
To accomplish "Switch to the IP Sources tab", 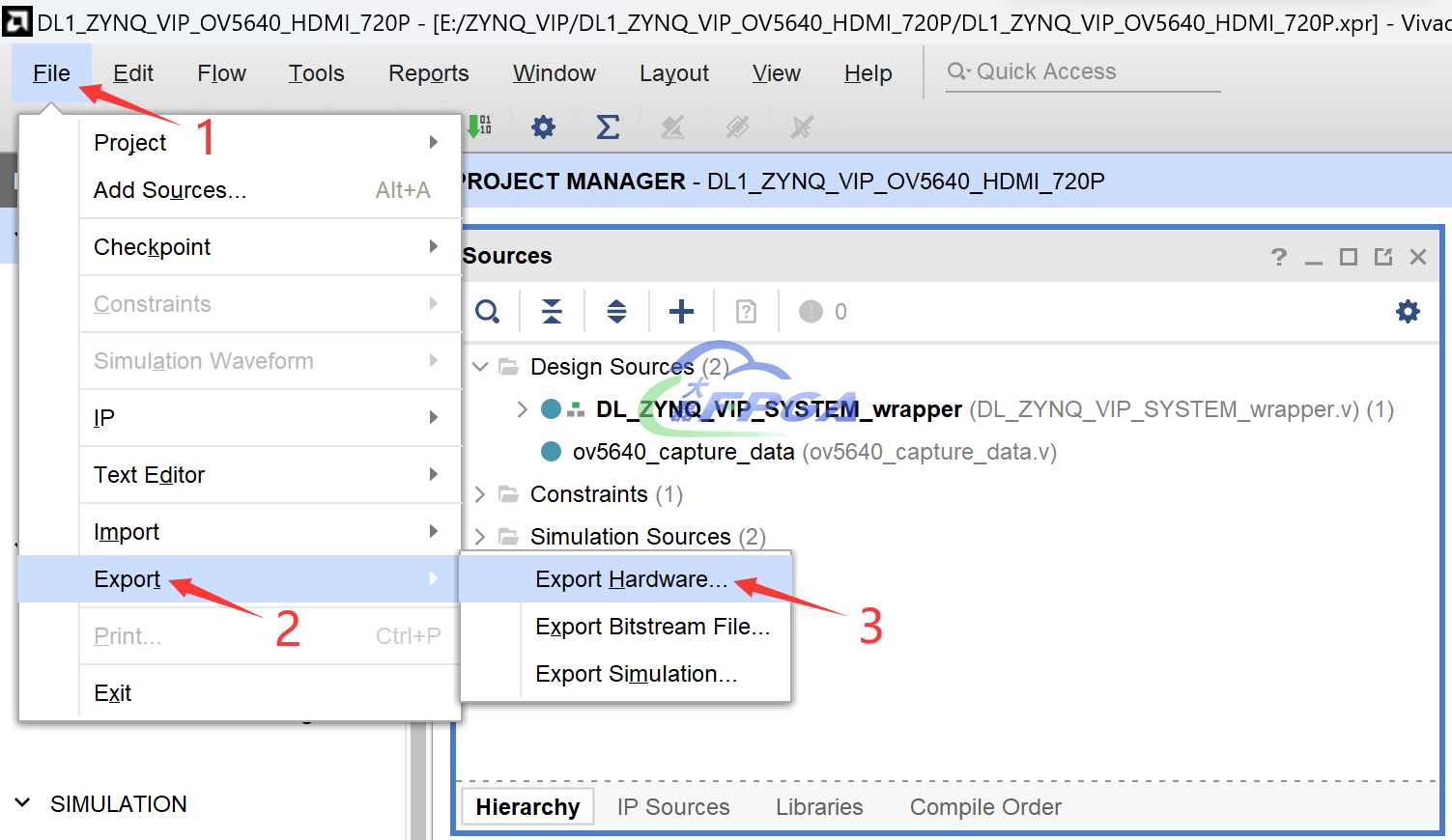I will tap(673, 807).
